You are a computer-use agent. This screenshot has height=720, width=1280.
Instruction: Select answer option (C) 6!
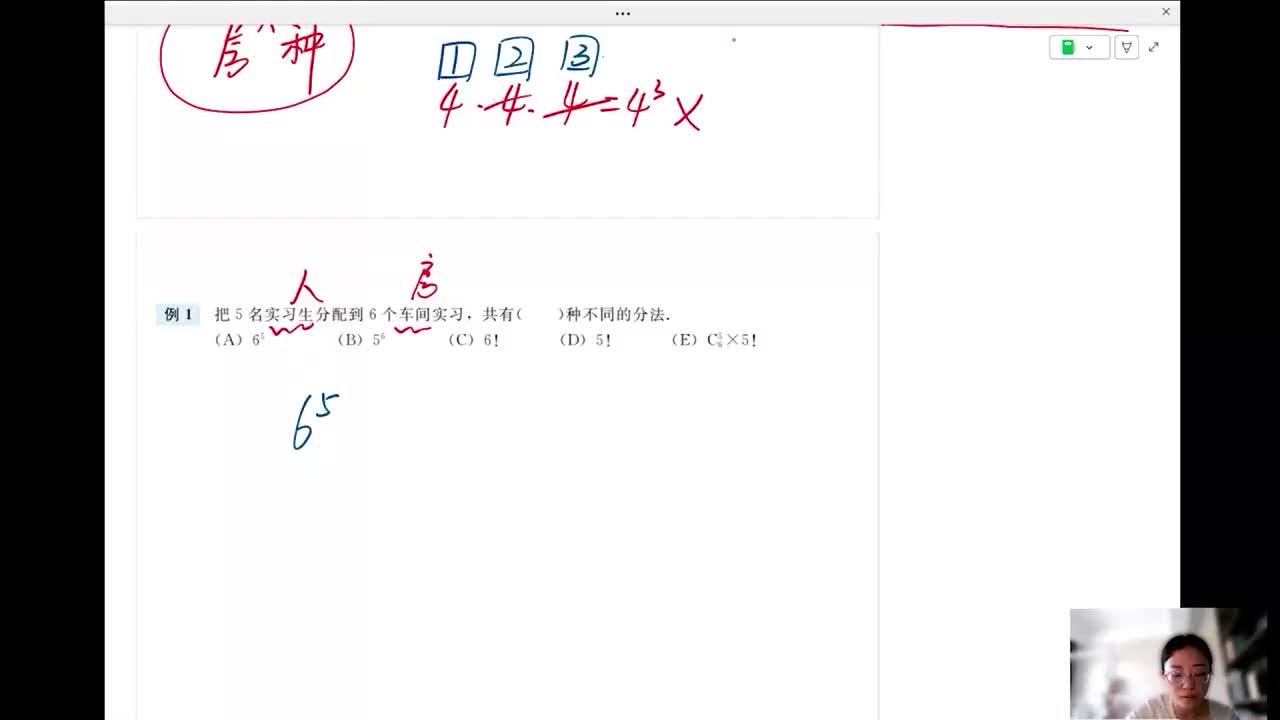[474, 340]
